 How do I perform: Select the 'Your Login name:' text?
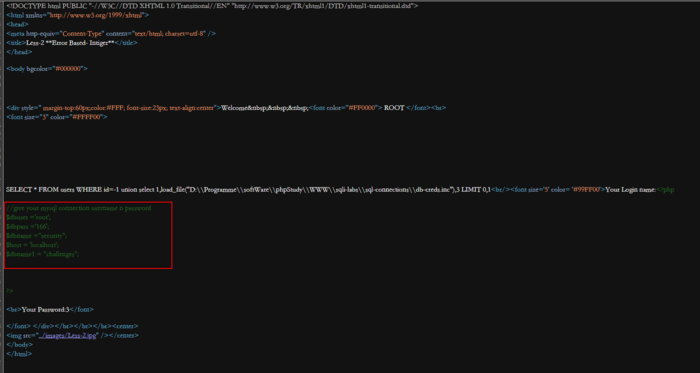point(630,190)
